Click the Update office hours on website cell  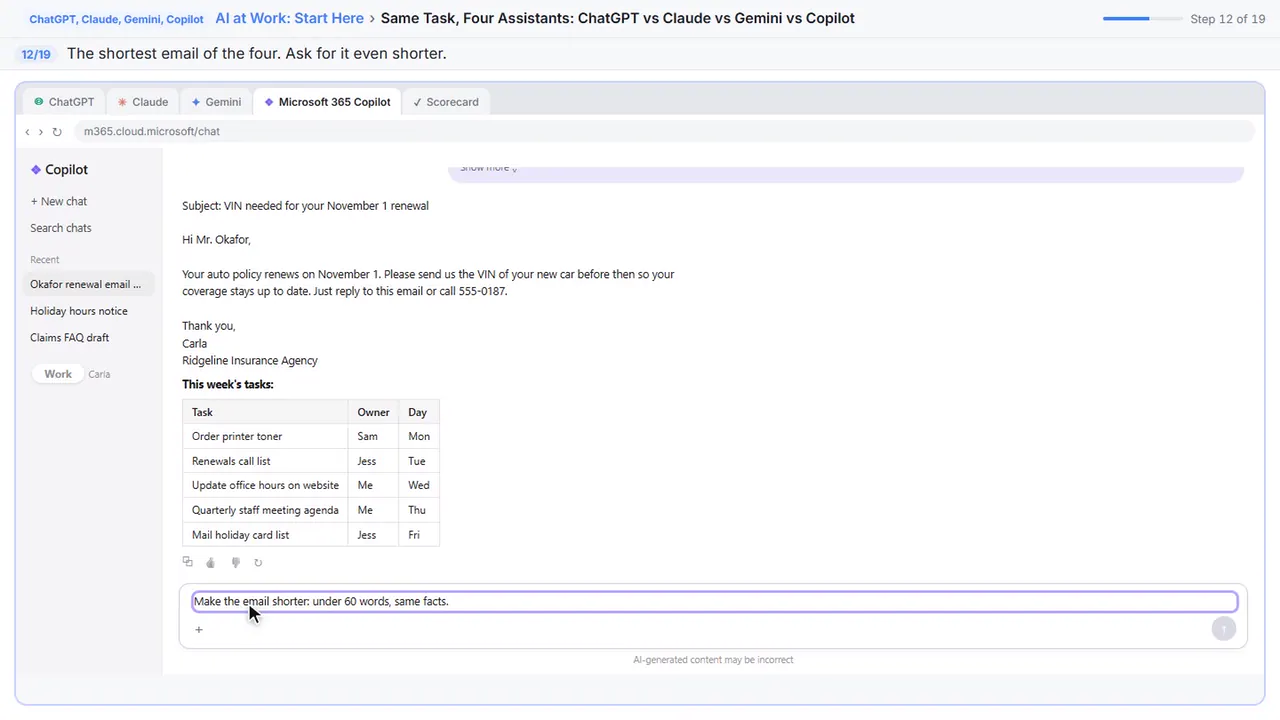point(265,485)
